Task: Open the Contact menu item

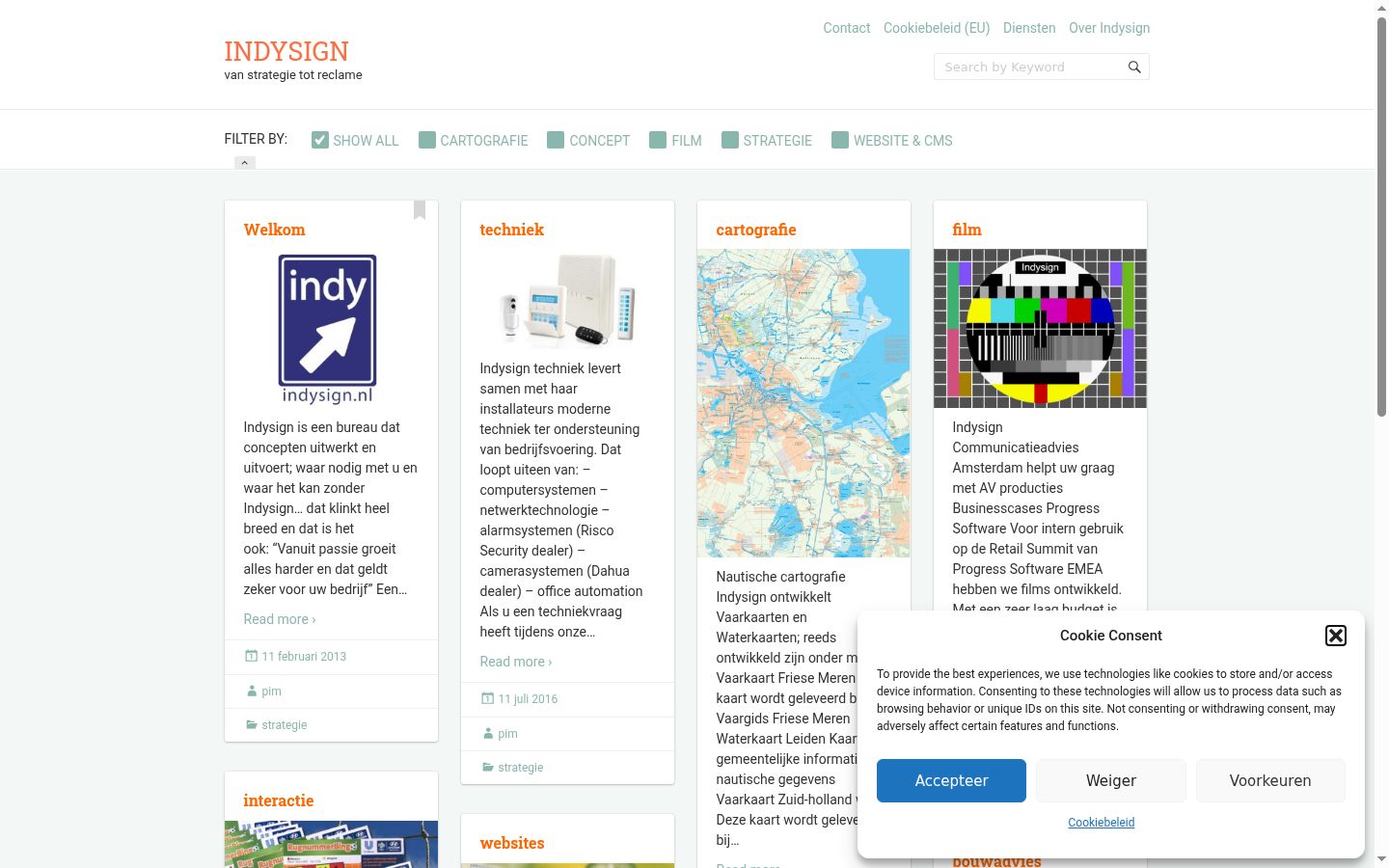Action: point(847,28)
